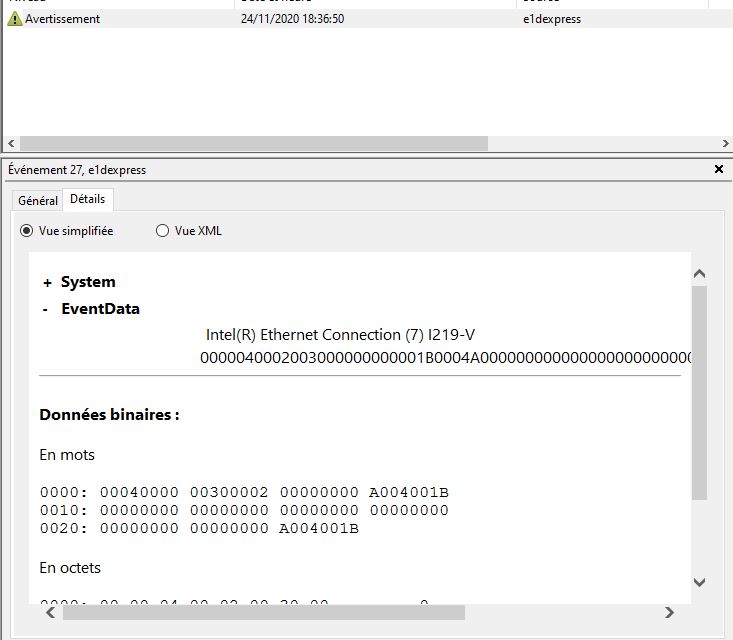Click the warning triangle icon beside Avertissement
Image resolution: width=733 pixels, height=640 pixels.
point(14,19)
